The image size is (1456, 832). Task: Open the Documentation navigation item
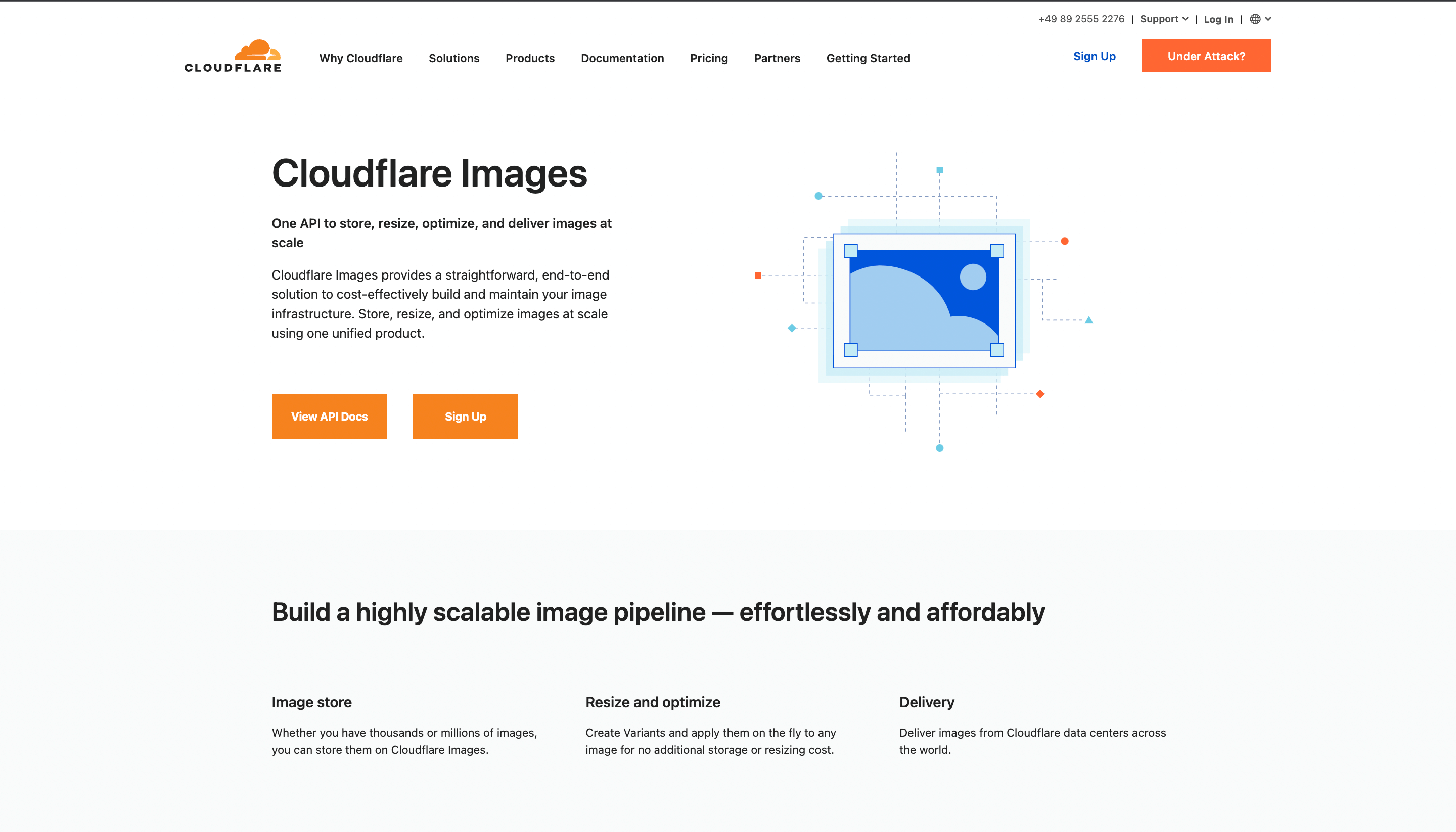coord(622,58)
